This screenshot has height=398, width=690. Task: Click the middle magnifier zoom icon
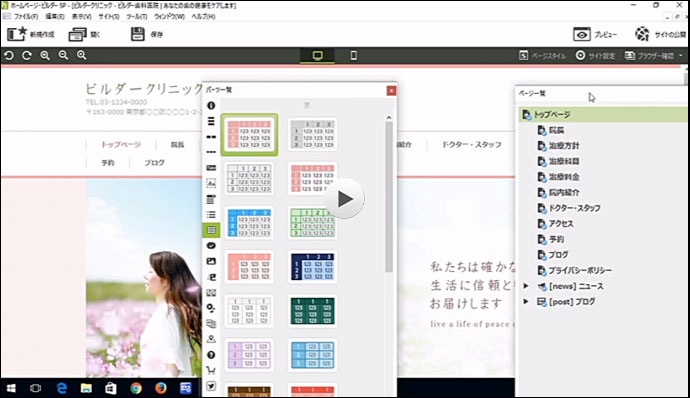[x=63, y=55]
